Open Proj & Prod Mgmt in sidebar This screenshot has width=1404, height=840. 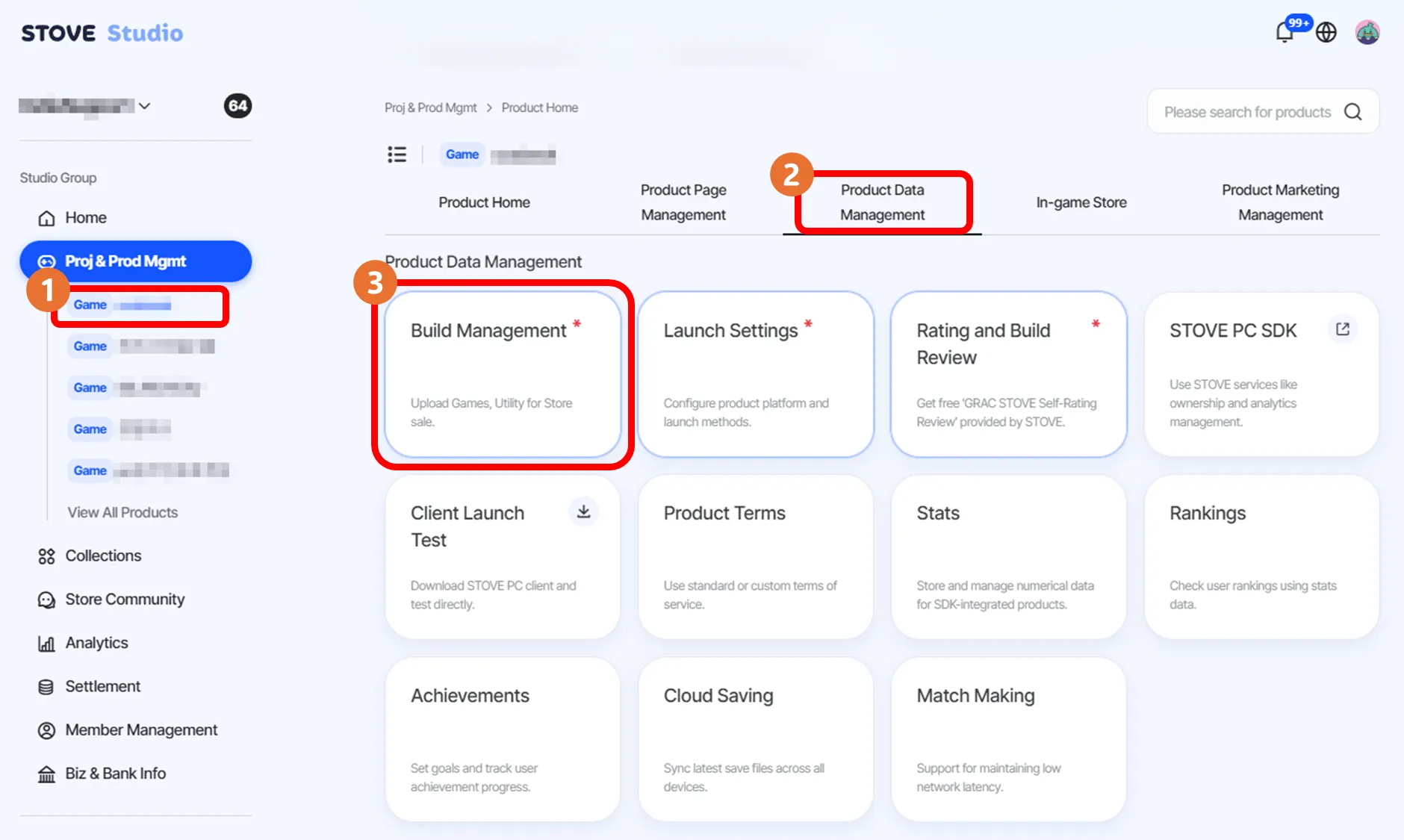click(136, 261)
